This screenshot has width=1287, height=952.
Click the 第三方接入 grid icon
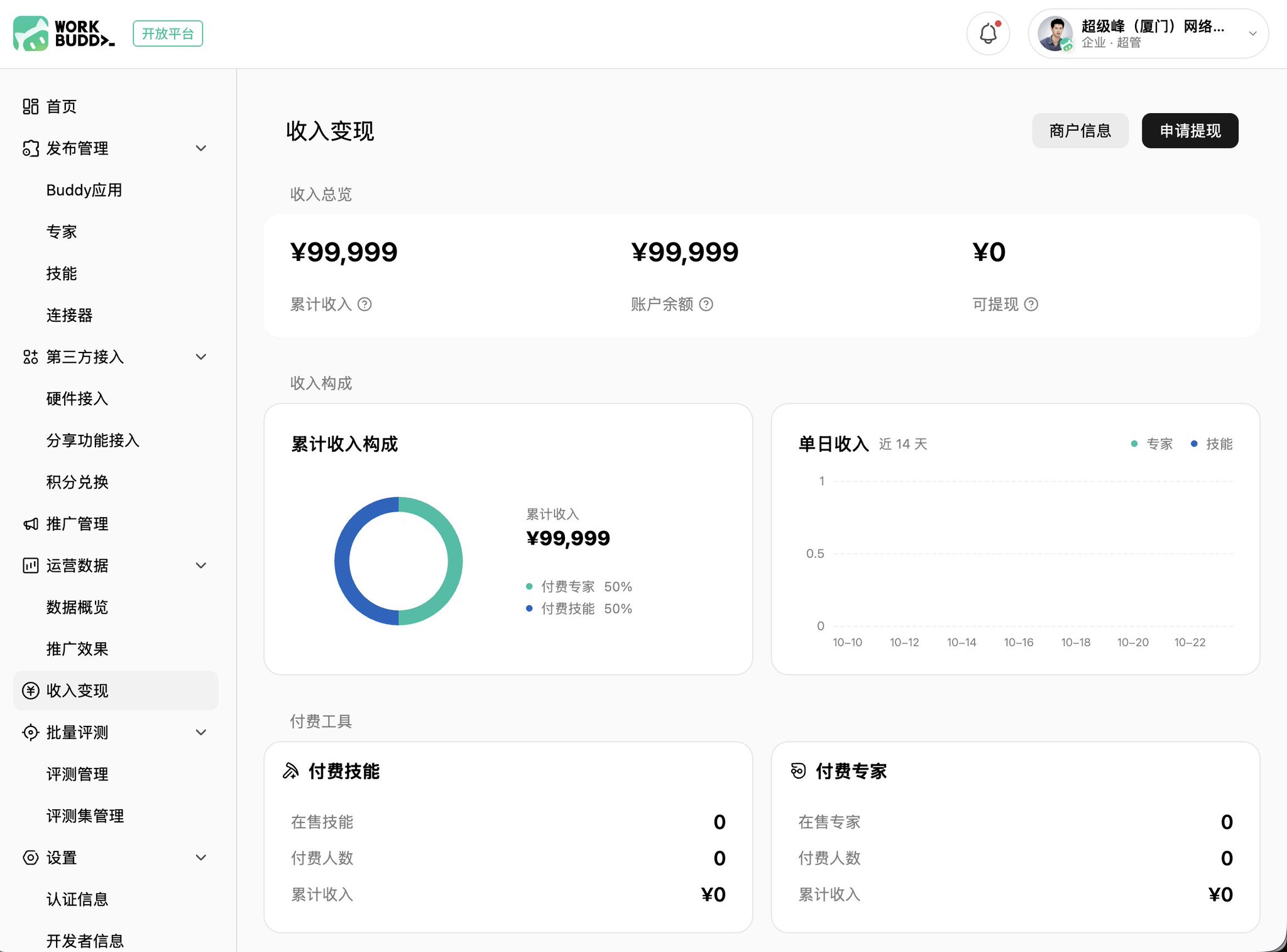click(x=31, y=357)
